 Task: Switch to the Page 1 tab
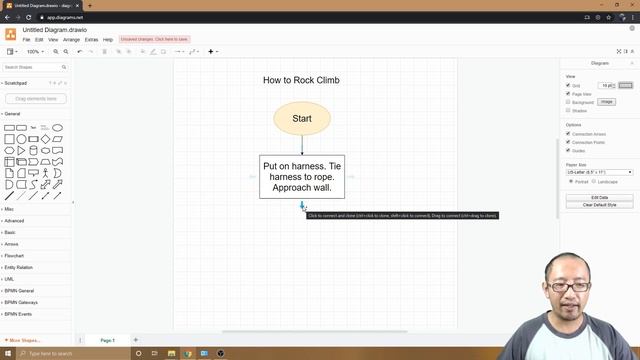(107, 340)
